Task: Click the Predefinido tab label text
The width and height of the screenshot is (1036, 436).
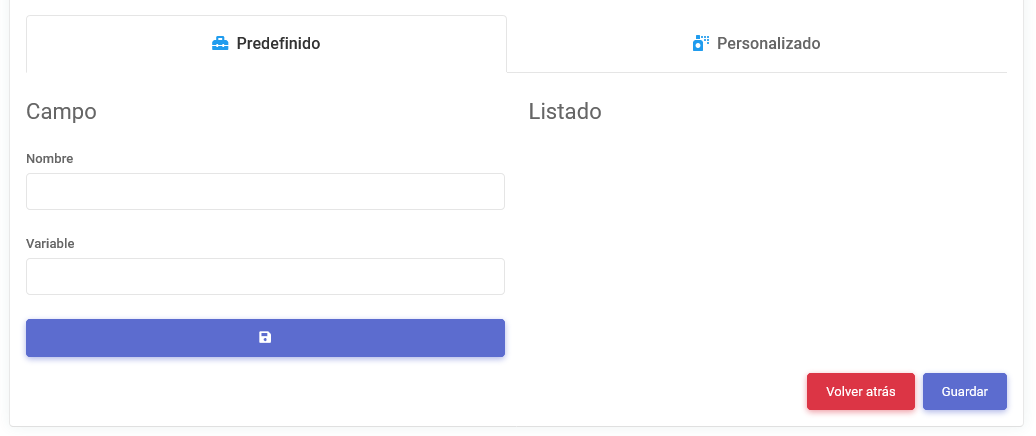Action: tap(278, 44)
